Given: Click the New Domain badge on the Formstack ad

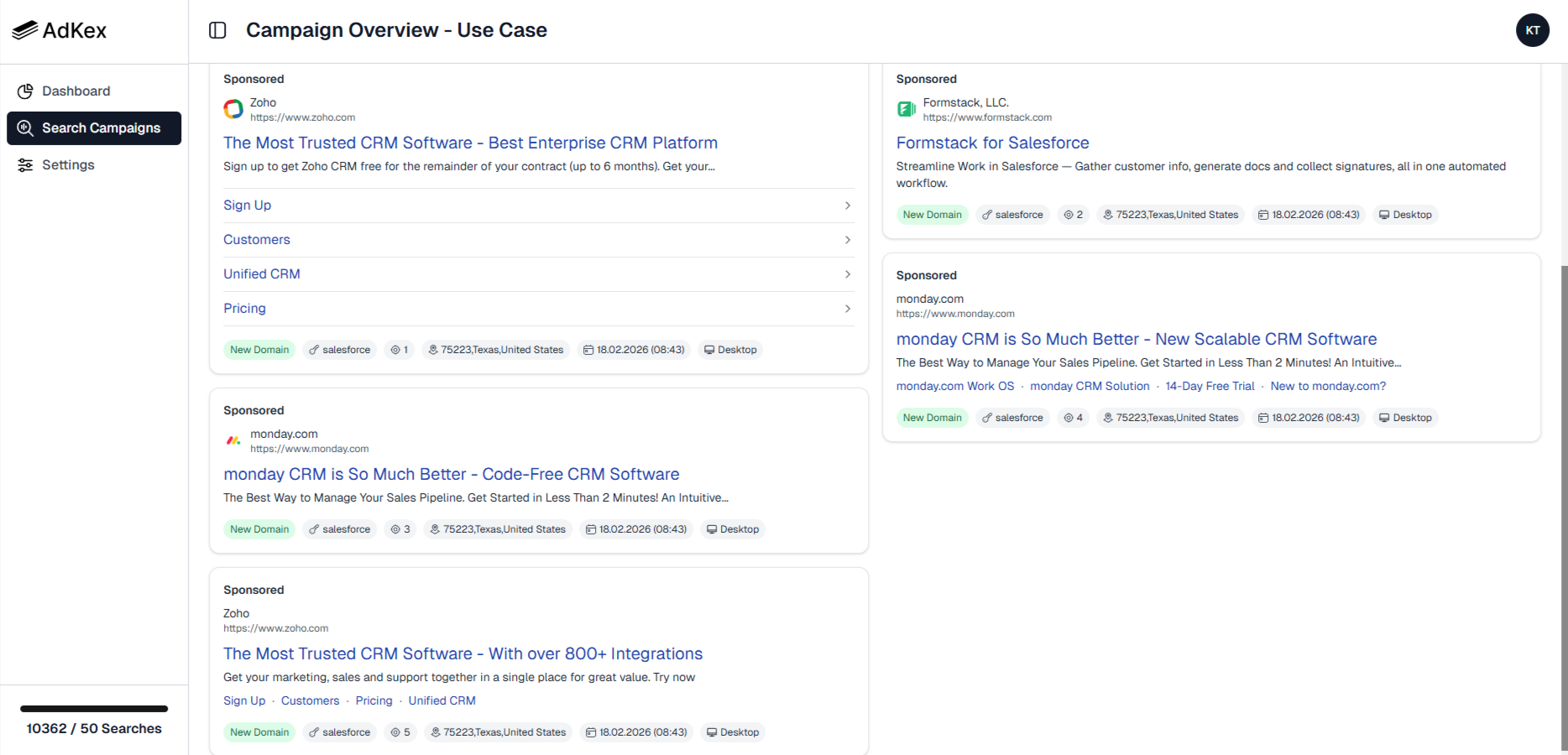Looking at the screenshot, I should pos(932,215).
